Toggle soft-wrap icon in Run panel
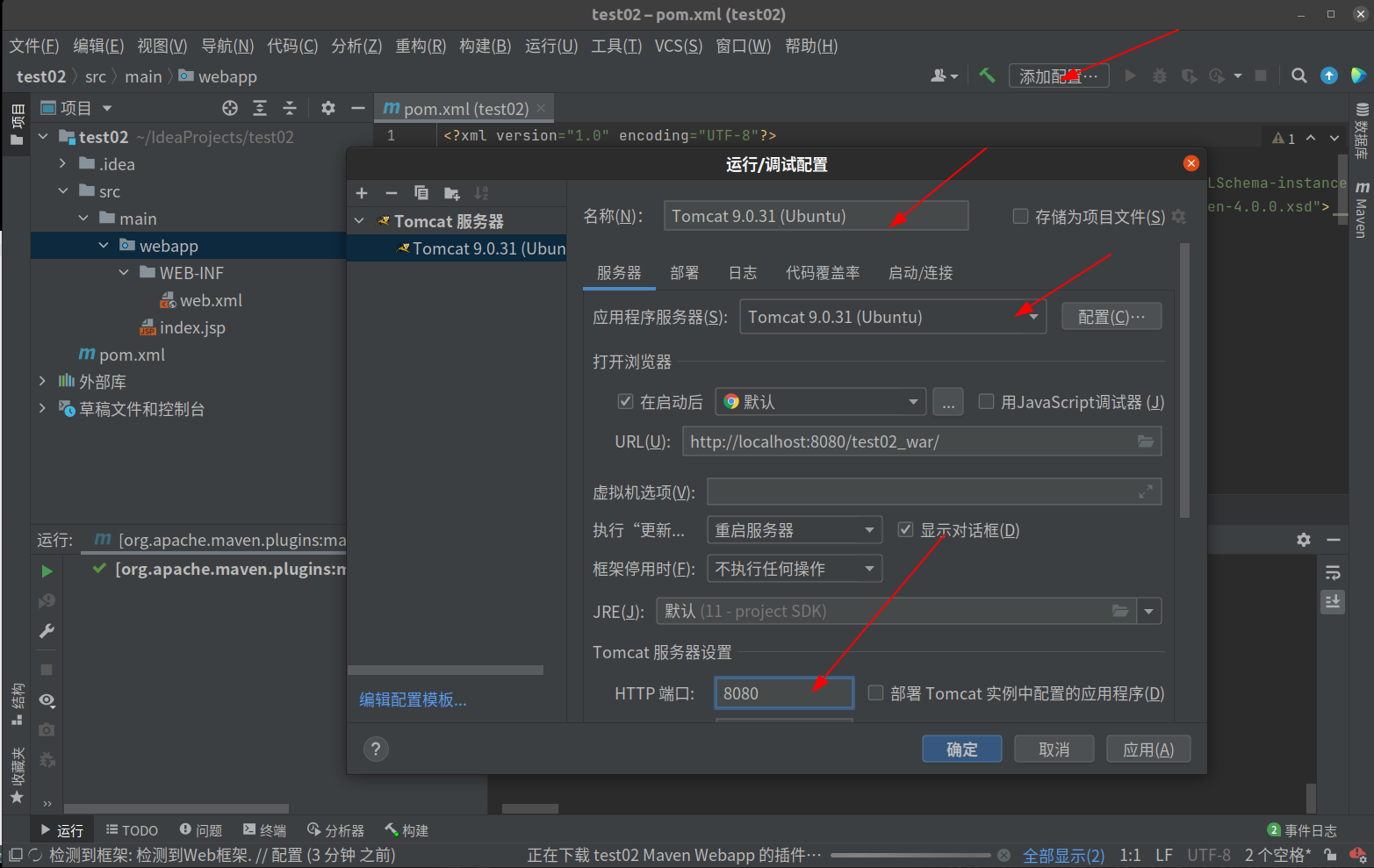Image resolution: width=1374 pixels, height=868 pixels. point(1333,573)
